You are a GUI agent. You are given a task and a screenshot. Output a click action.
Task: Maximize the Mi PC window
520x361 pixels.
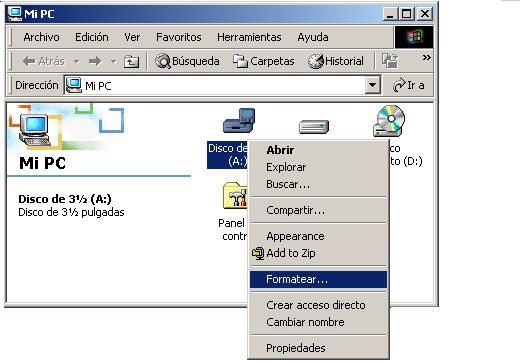(x=407, y=14)
